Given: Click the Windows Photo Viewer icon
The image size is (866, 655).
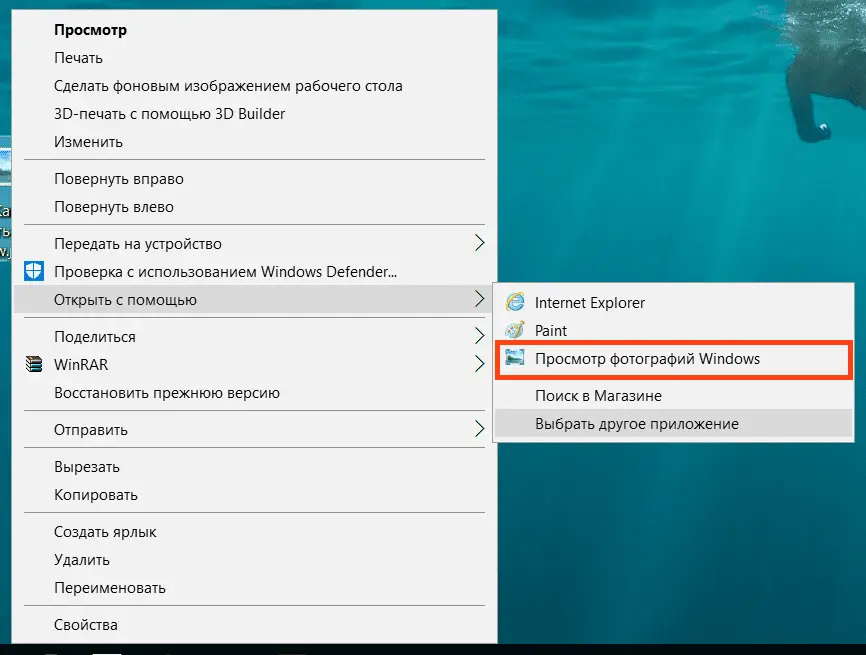Looking at the screenshot, I should coord(515,359).
